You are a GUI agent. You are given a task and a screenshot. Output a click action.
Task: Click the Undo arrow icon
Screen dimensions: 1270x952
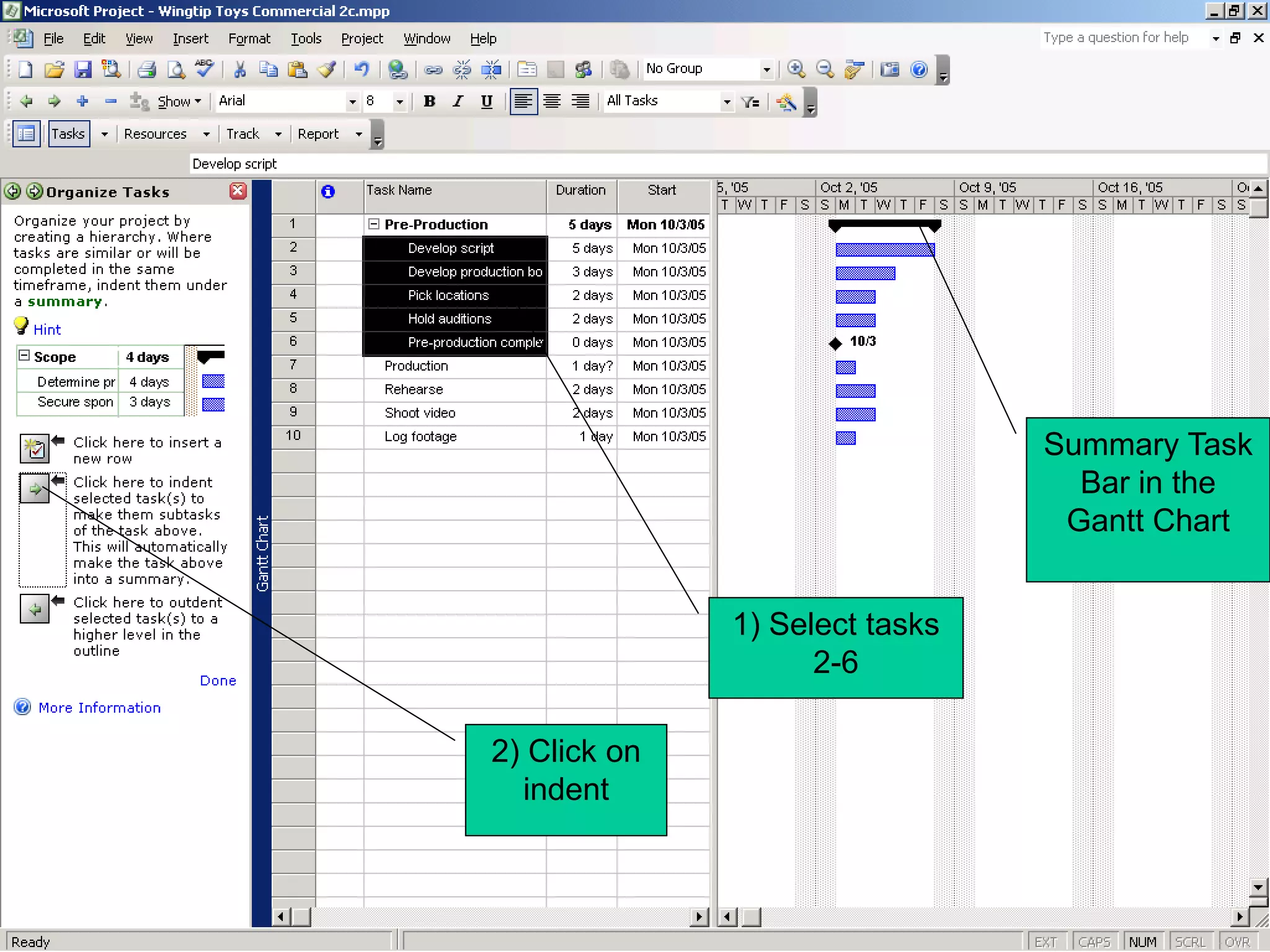(x=362, y=69)
